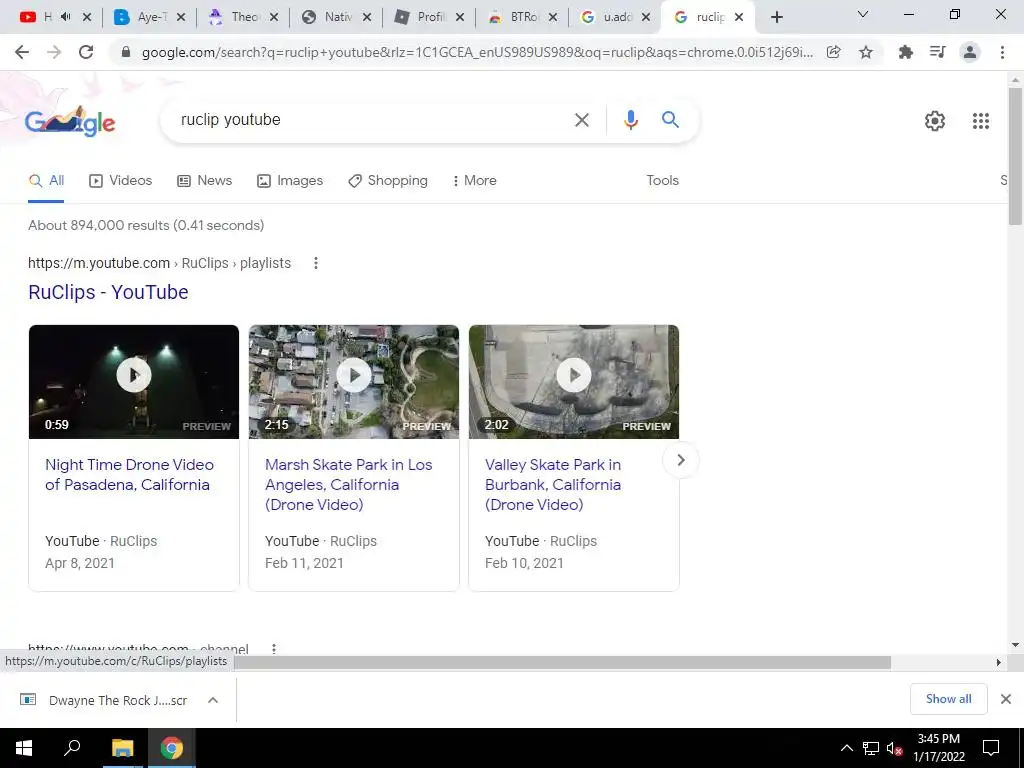Reload the Google search page
The height and width of the screenshot is (768, 1024).
pos(86,52)
